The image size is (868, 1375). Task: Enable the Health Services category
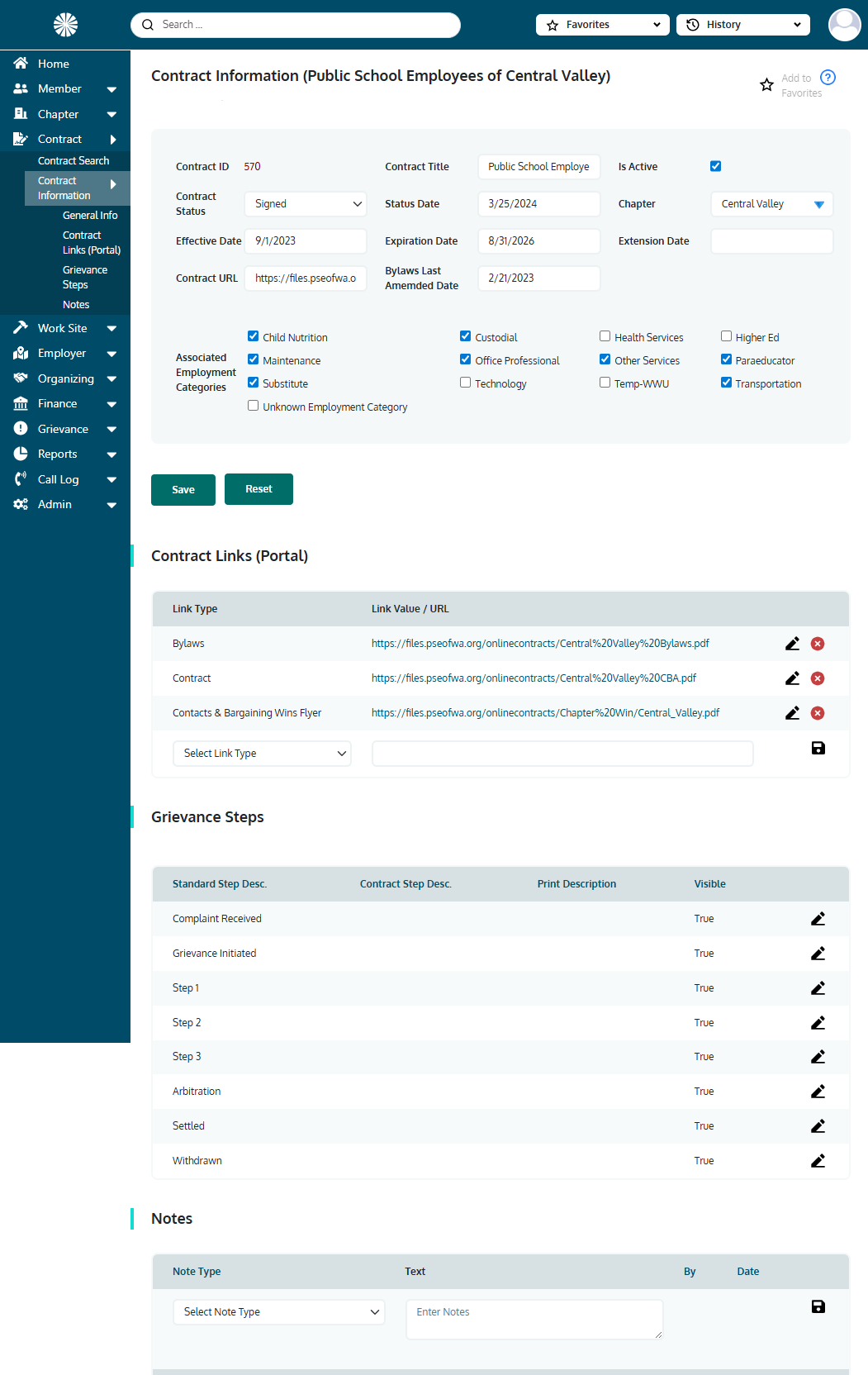tap(605, 336)
